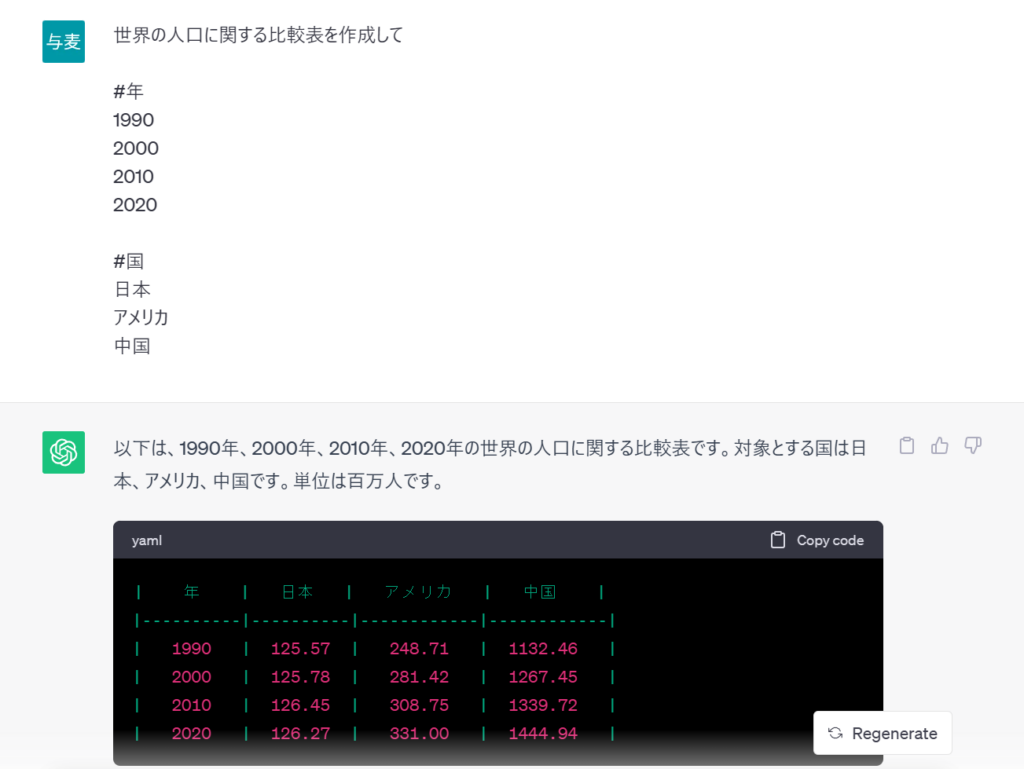The width and height of the screenshot is (1024, 769).
Task: Click the 日本 table header
Action: [297, 591]
